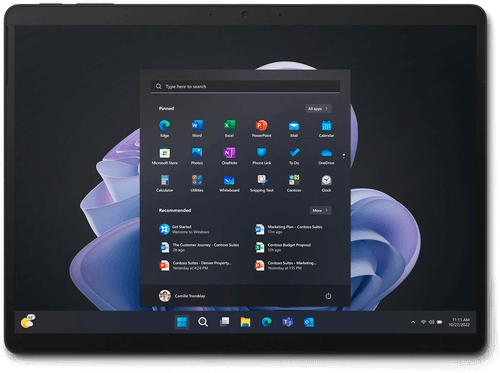This screenshot has width=500, height=373.
Task: Launch the Calculator app
Action: tap(164, 183)
